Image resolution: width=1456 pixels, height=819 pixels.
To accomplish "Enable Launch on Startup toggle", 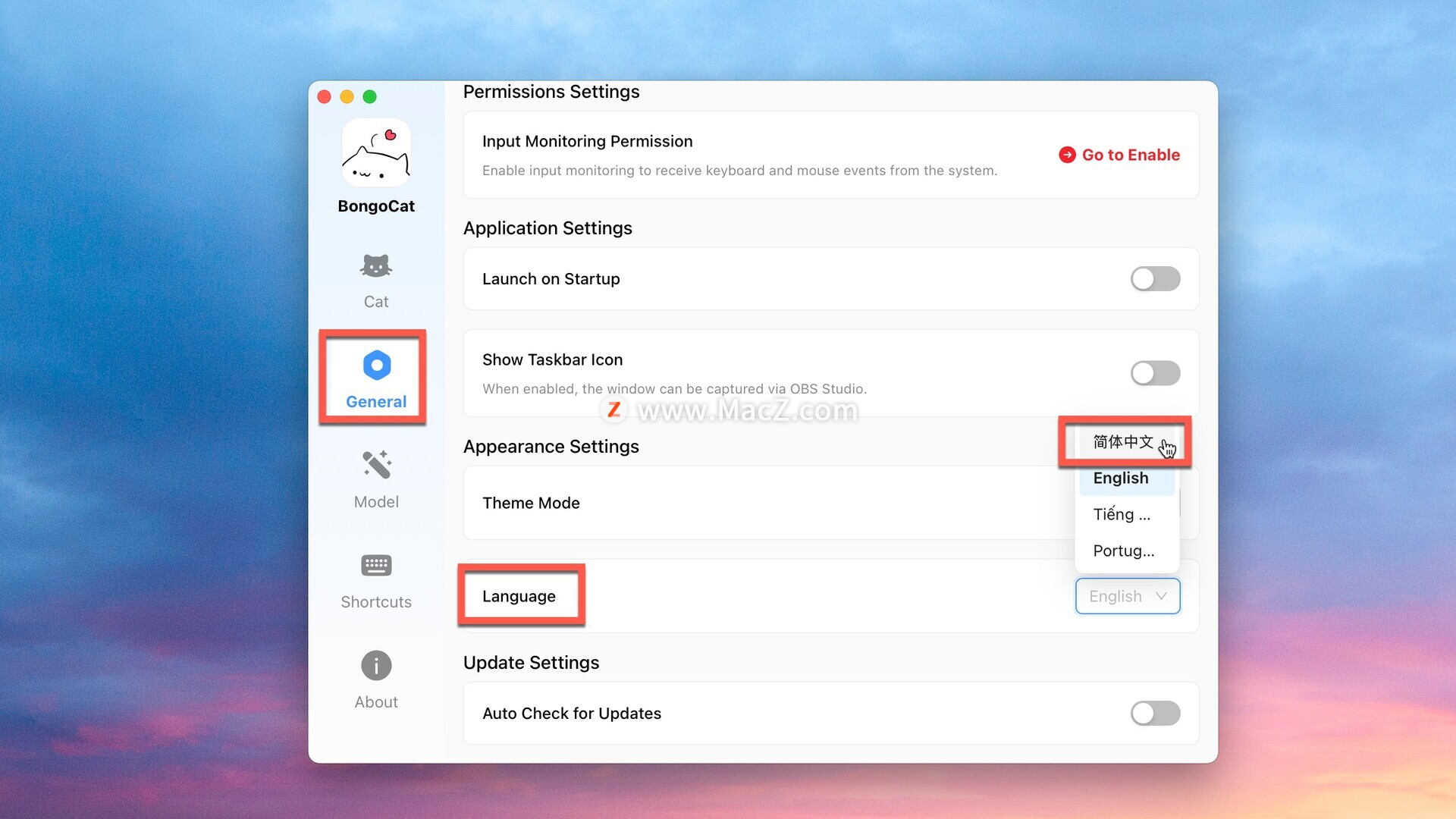I will 1155,279.
